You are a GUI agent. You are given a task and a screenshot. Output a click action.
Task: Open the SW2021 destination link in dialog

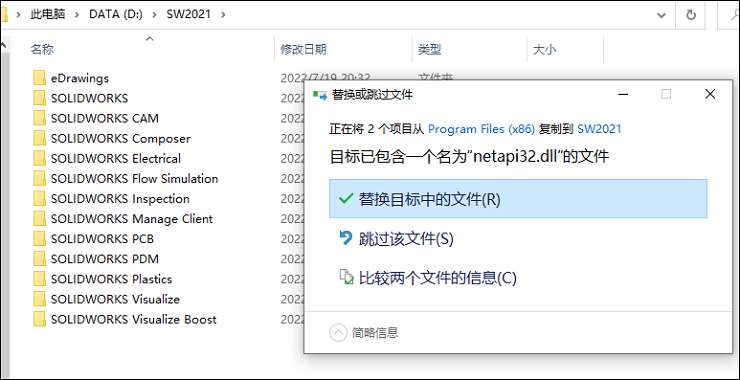[599, 129]
